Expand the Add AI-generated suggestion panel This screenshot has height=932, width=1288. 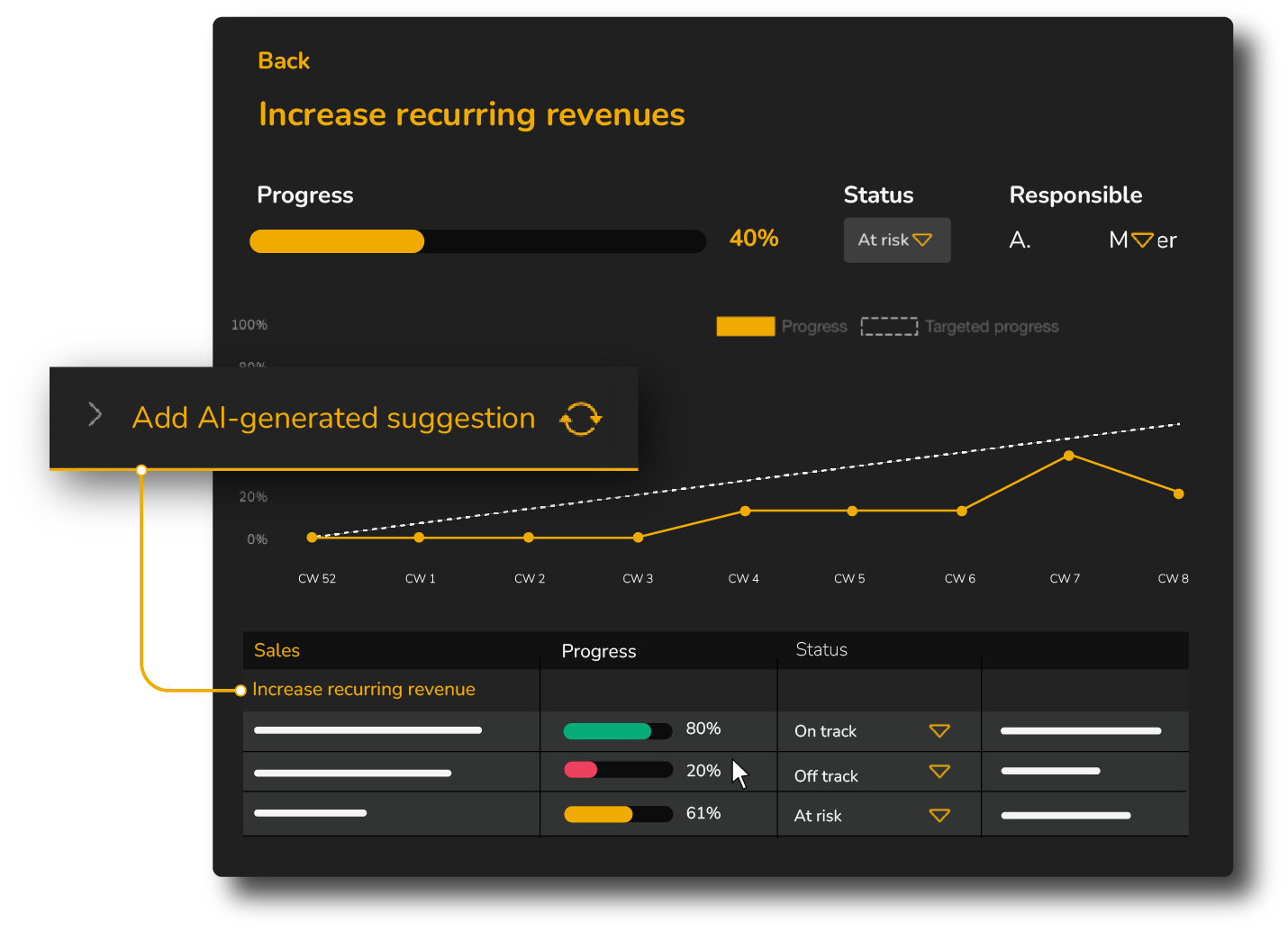(x=333, y=418)
